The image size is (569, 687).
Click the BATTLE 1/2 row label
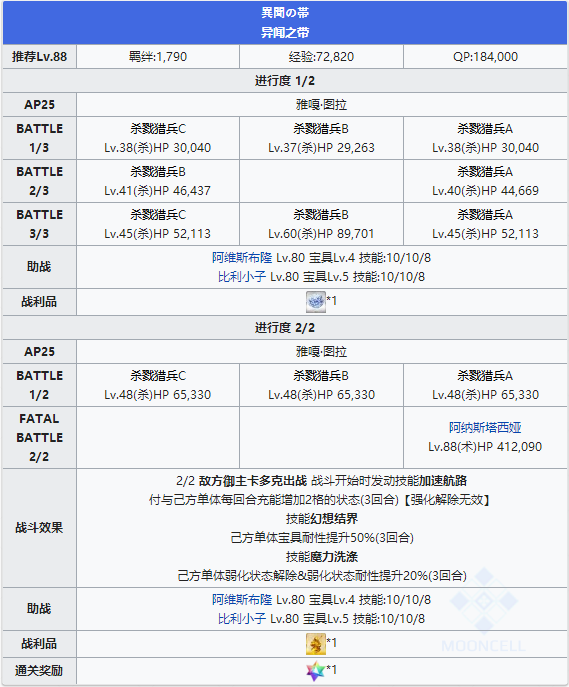[39, 385]
